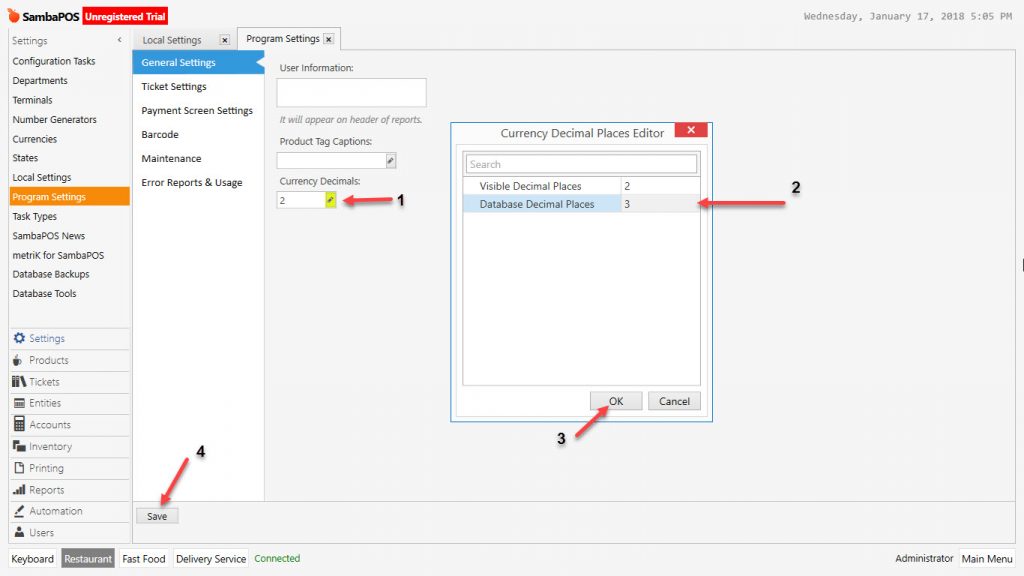
Task: Save the program settings
Action: (157, 516)
